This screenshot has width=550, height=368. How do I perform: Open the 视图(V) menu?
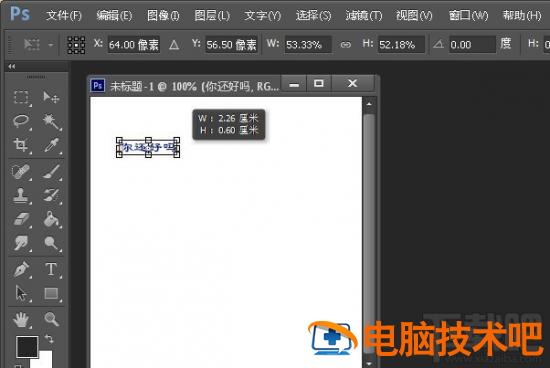(x=414, y=15)
